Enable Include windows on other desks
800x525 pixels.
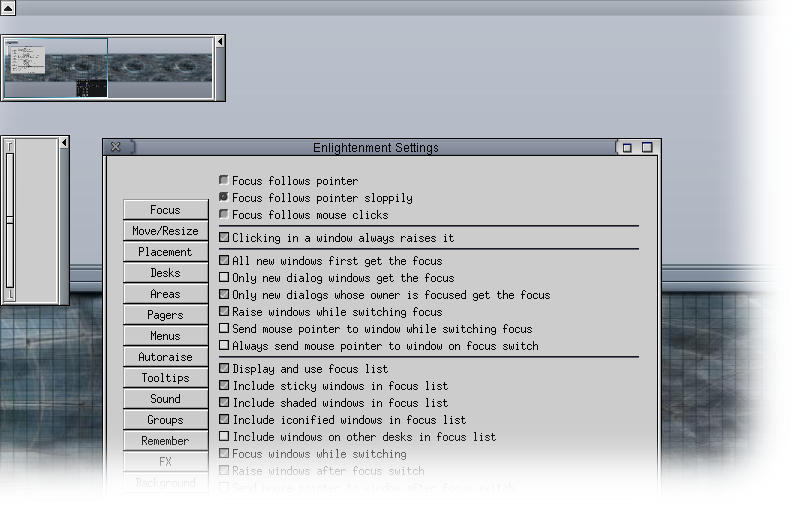[x=223, y=436]
